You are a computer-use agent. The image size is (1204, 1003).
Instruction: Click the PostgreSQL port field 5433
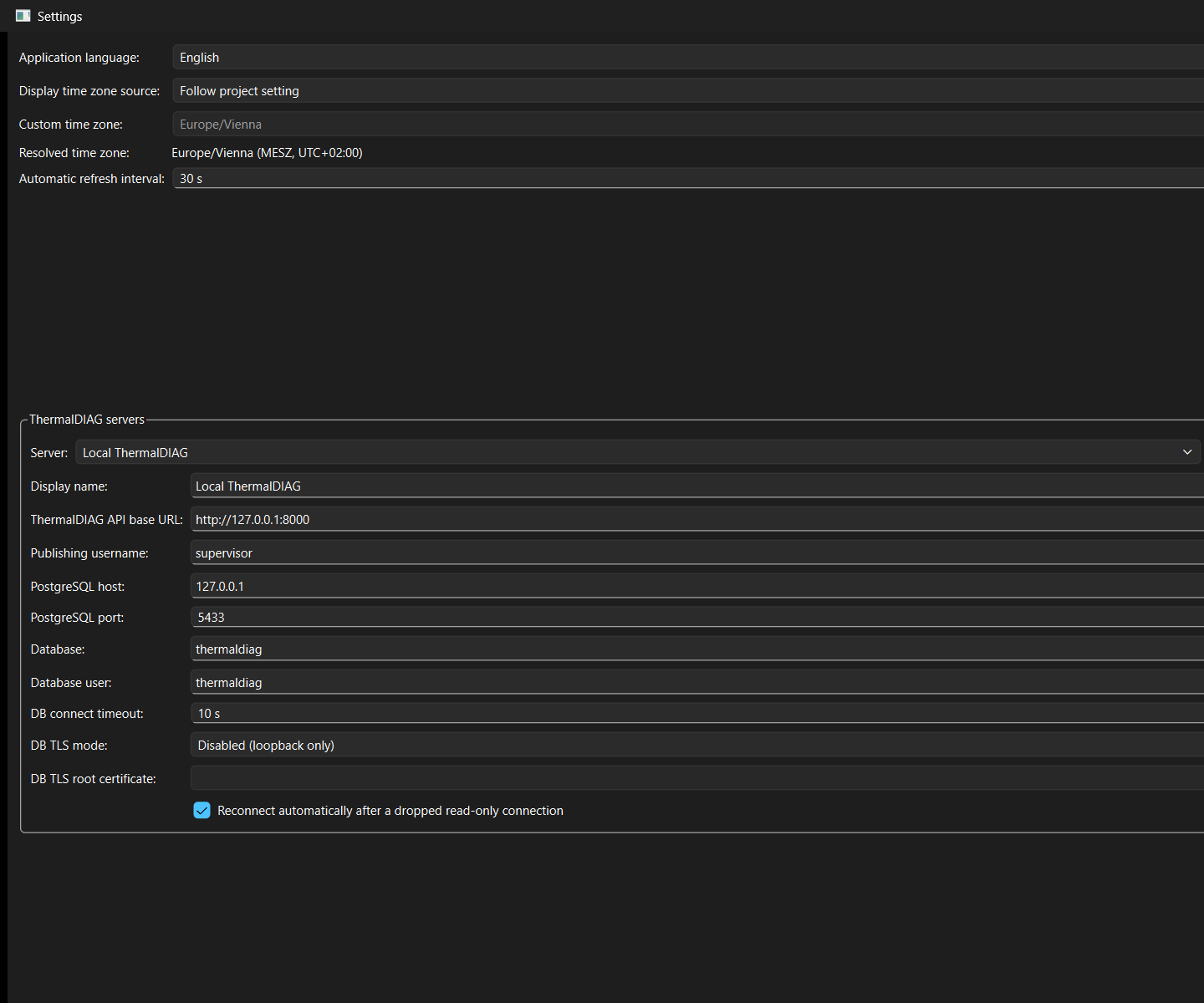pos(697,617)
